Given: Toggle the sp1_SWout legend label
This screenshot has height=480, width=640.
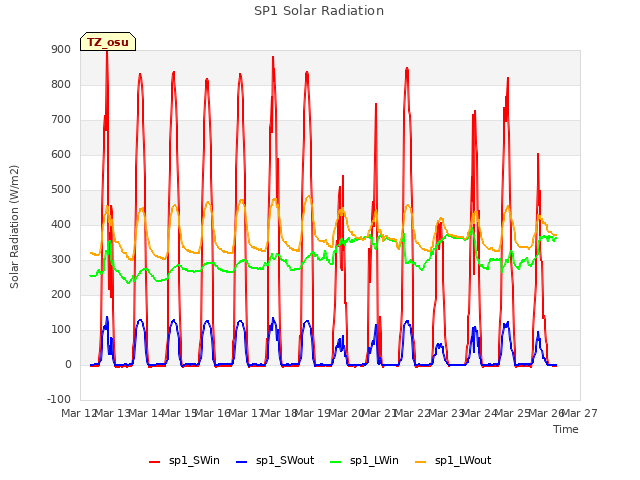Looking at the screenshot, I should point(285,460).
